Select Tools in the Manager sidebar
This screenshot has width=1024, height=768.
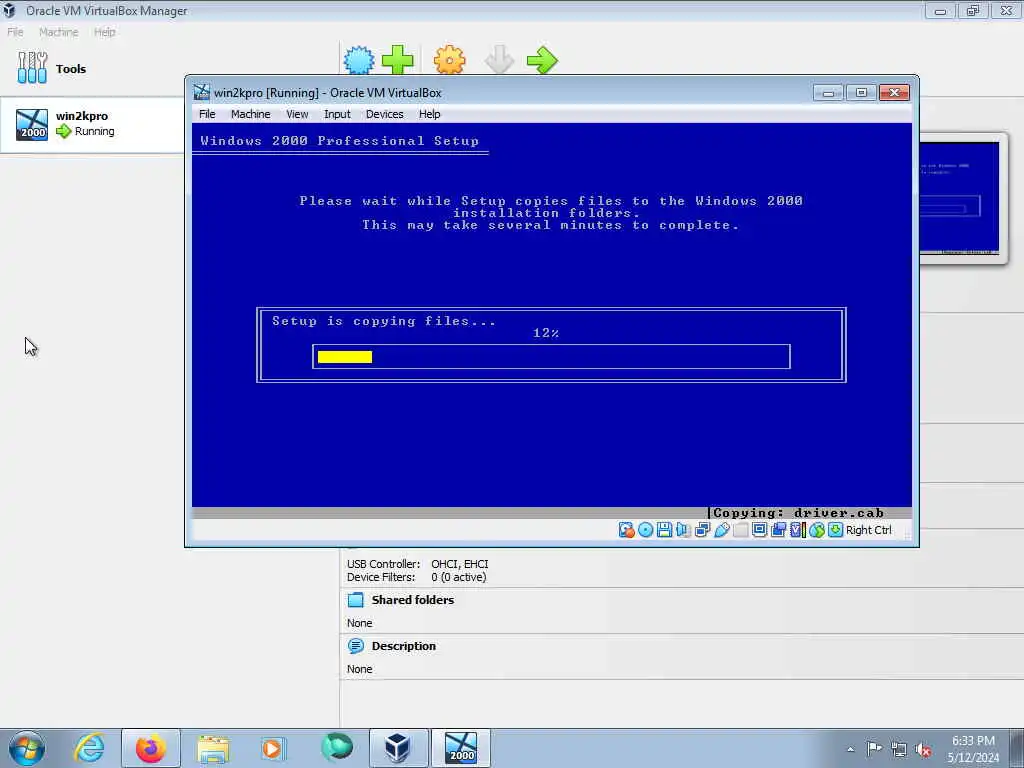[91, 69]
